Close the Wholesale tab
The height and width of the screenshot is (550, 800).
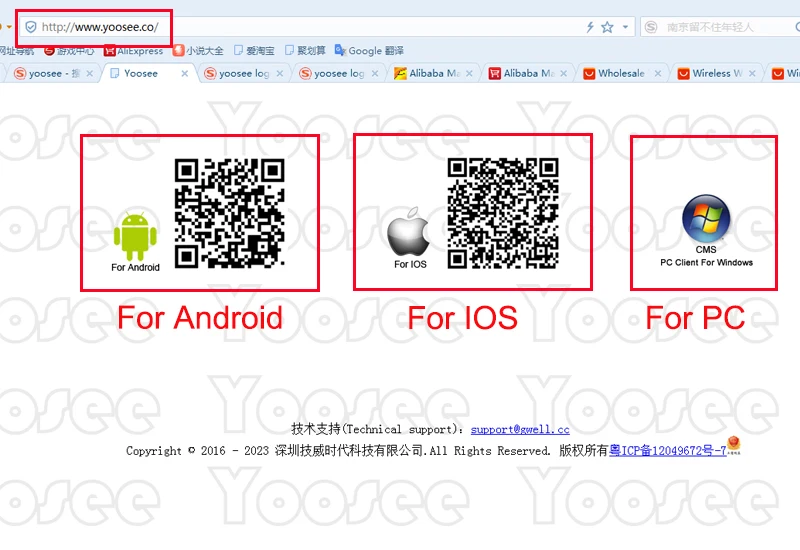coord(658,73)
